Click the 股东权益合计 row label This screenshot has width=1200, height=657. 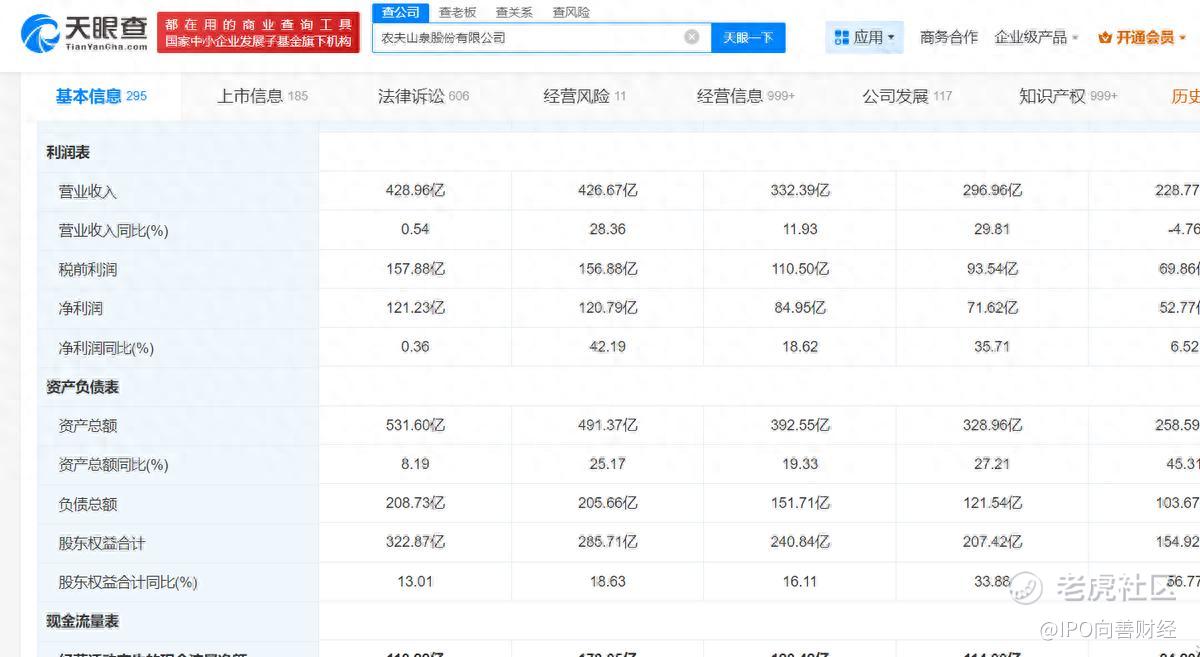[x=102, y=543]
